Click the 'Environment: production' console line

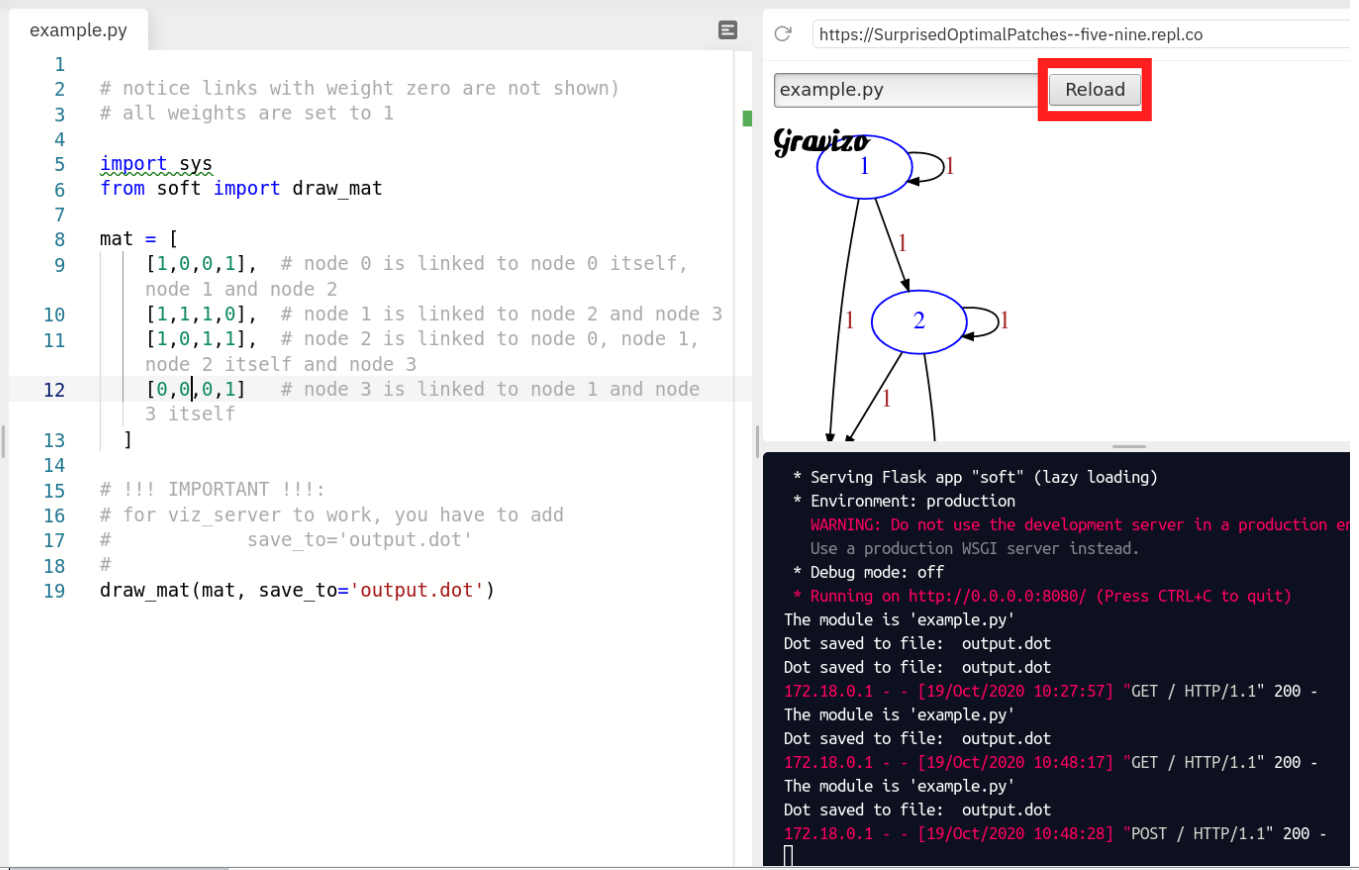[x=903, y=501]
